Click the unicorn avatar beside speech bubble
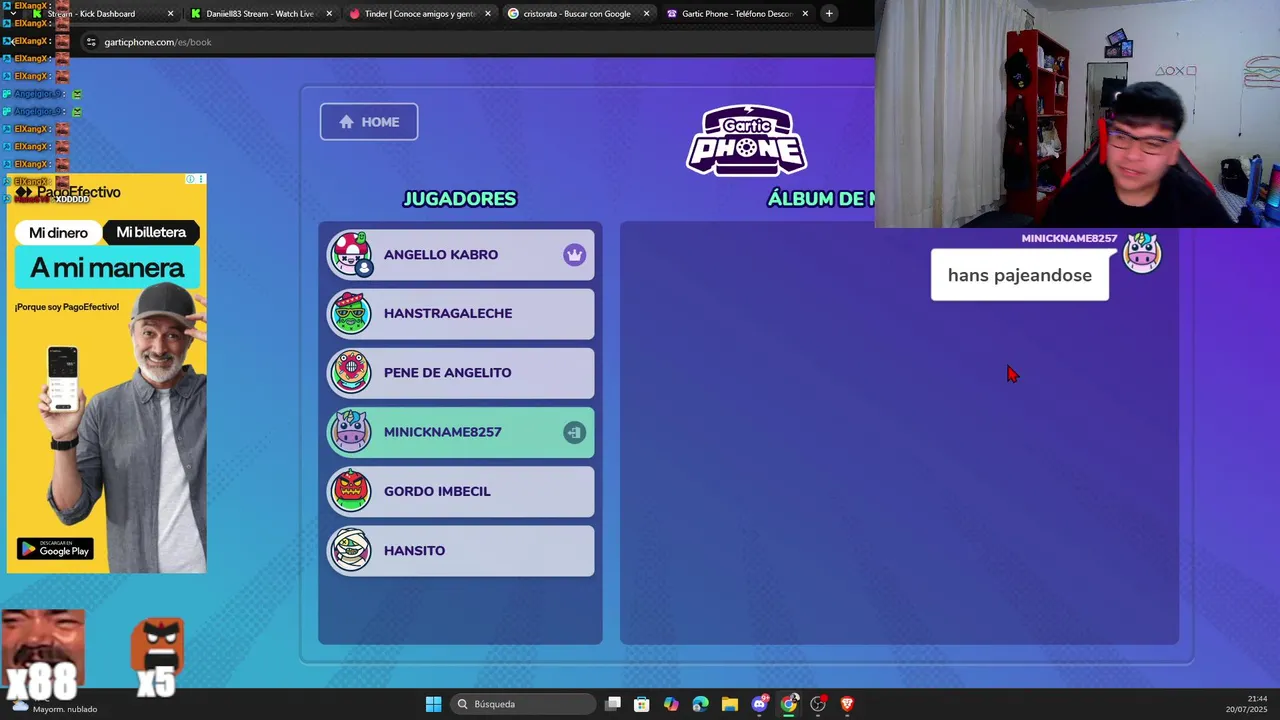The width and height of the screenshot is (1280, 720). [x=1142, y=253]
